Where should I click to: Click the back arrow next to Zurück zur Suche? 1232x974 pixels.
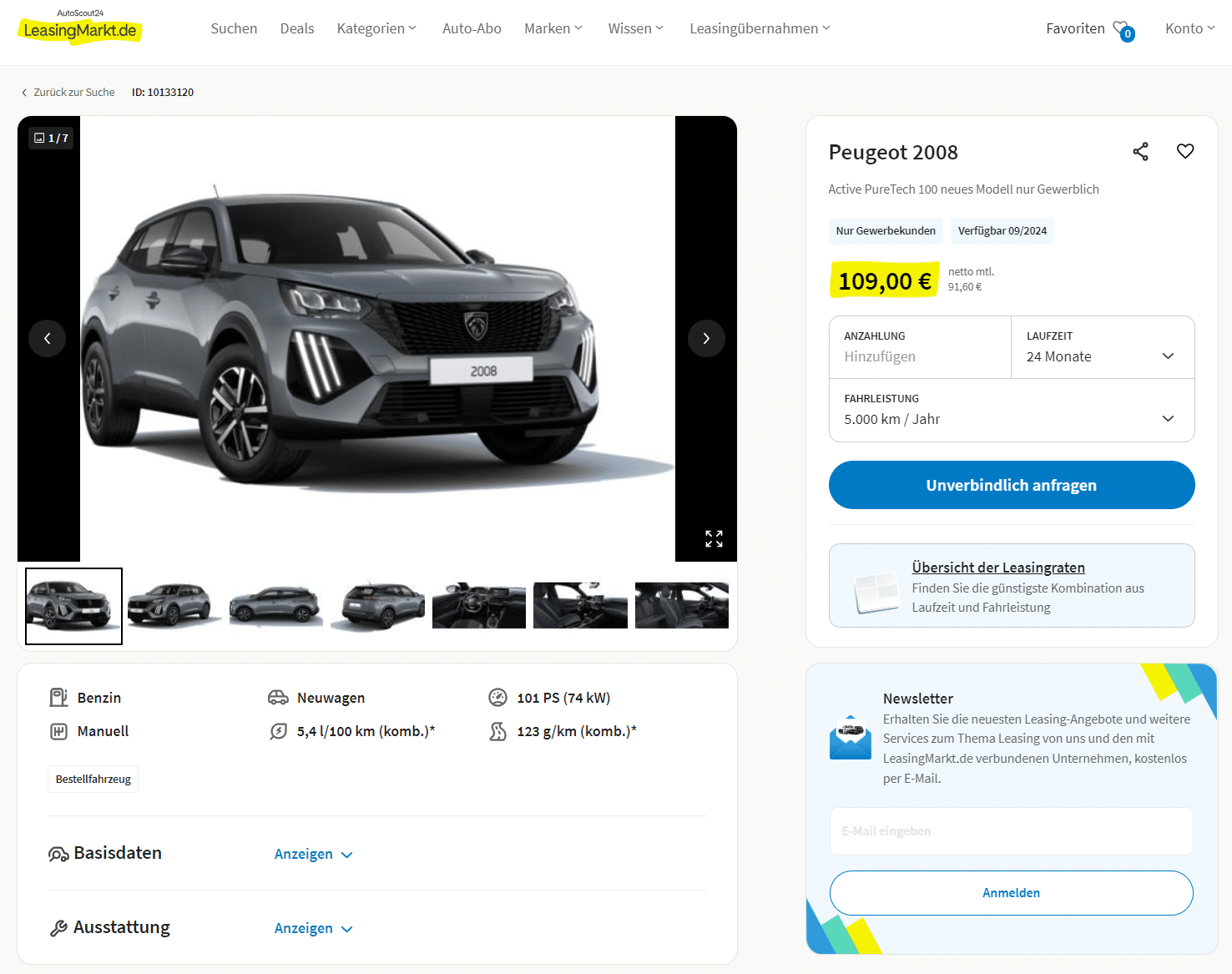(24, 93)
